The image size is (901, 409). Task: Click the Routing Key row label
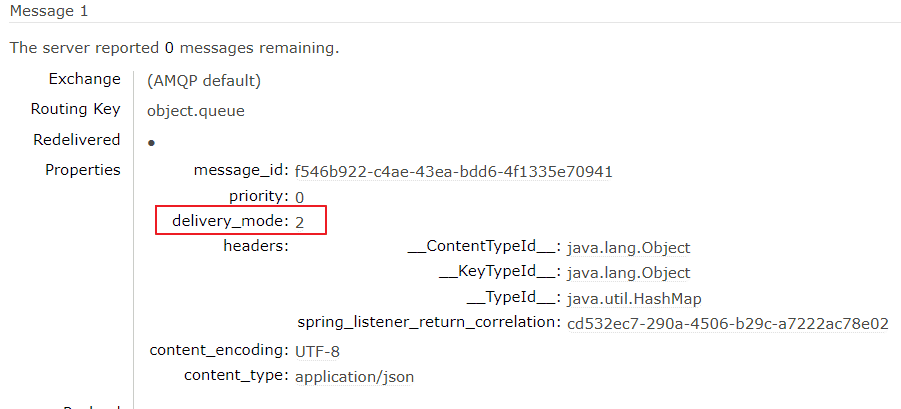(x=75, y=109)
